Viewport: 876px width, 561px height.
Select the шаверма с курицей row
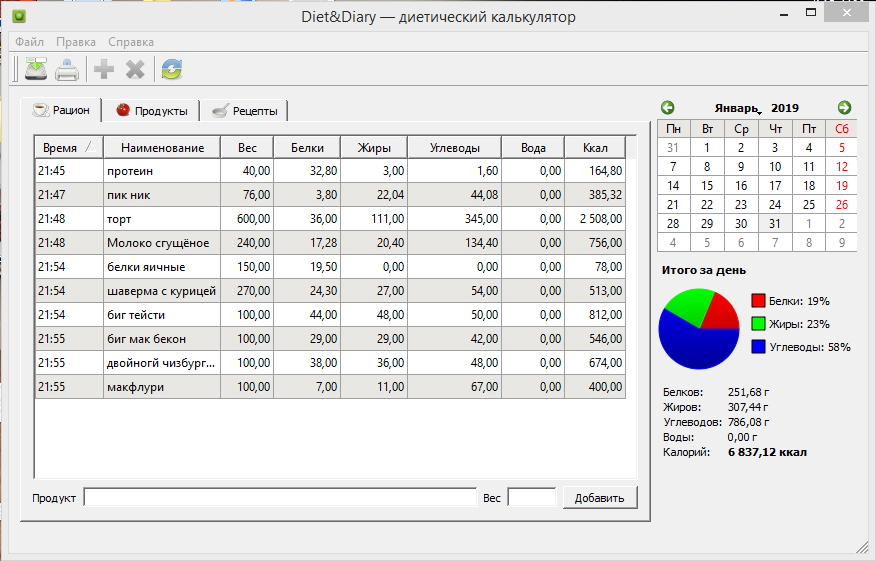[160, 291]
